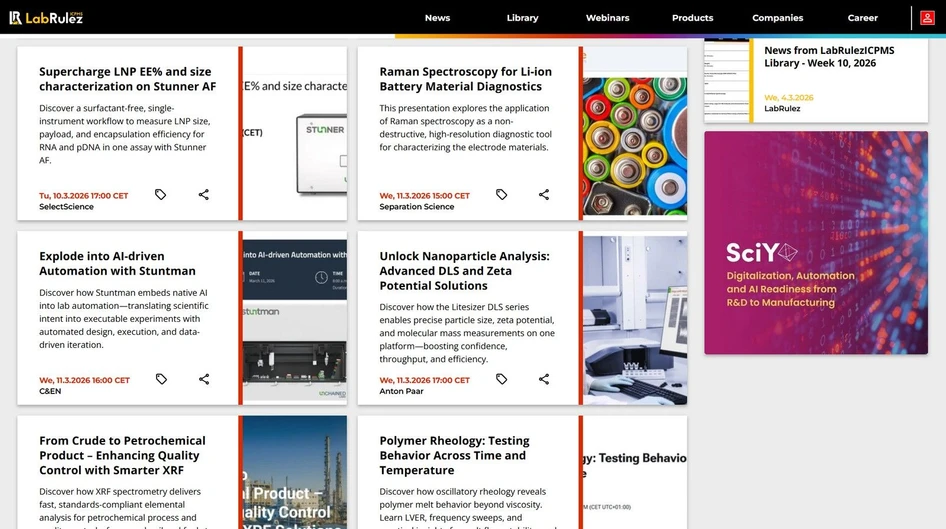This screenshot has width=946, height=529.
Task: Click tag icon on Unlock Nanoparticle Analysis card
Action: [501, 379]
